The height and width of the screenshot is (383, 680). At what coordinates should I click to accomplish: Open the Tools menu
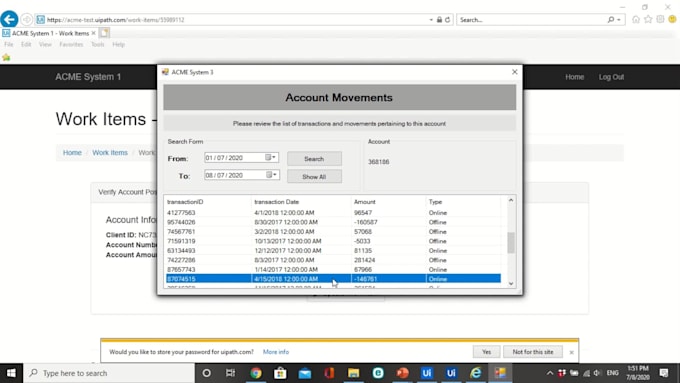pos(98,44)
